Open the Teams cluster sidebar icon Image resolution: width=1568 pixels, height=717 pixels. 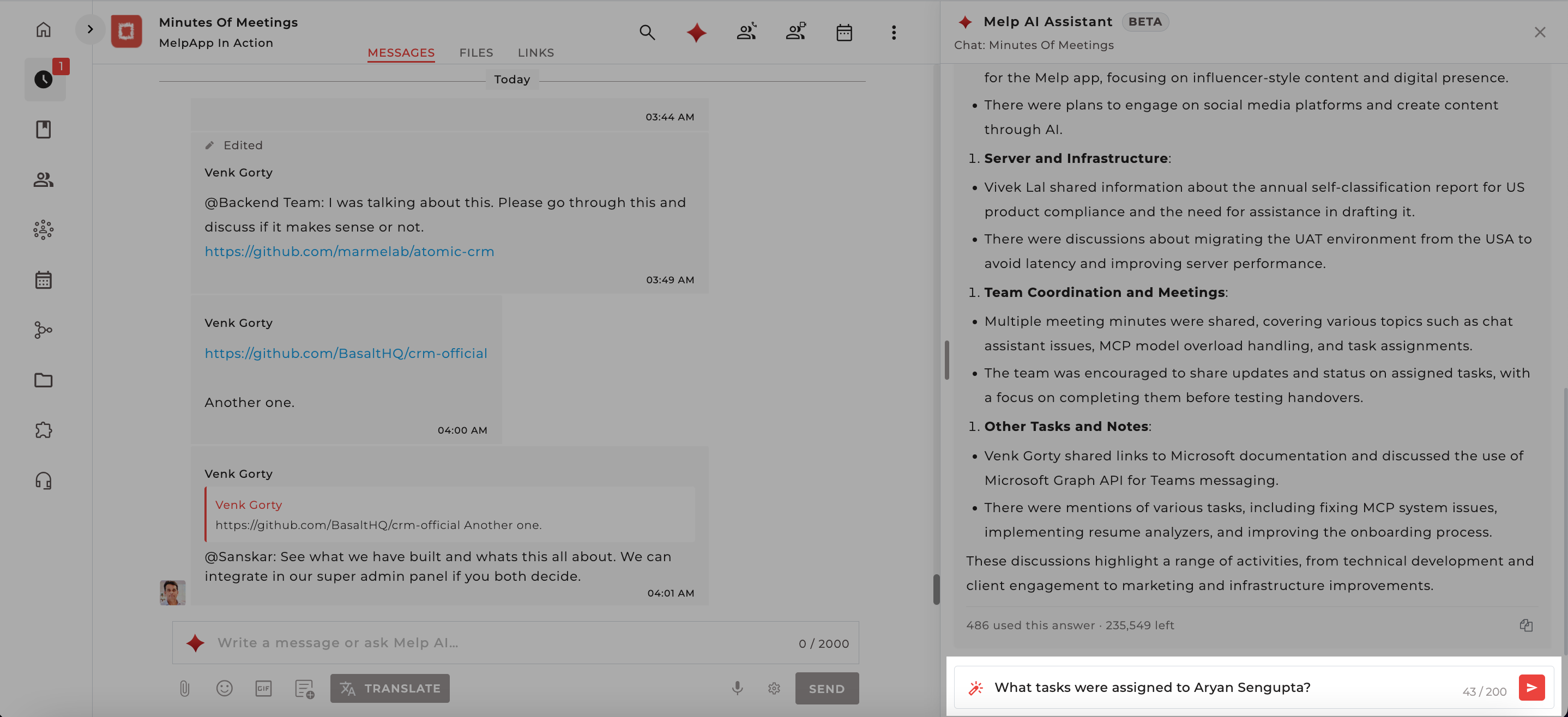(x=43, y=230)
